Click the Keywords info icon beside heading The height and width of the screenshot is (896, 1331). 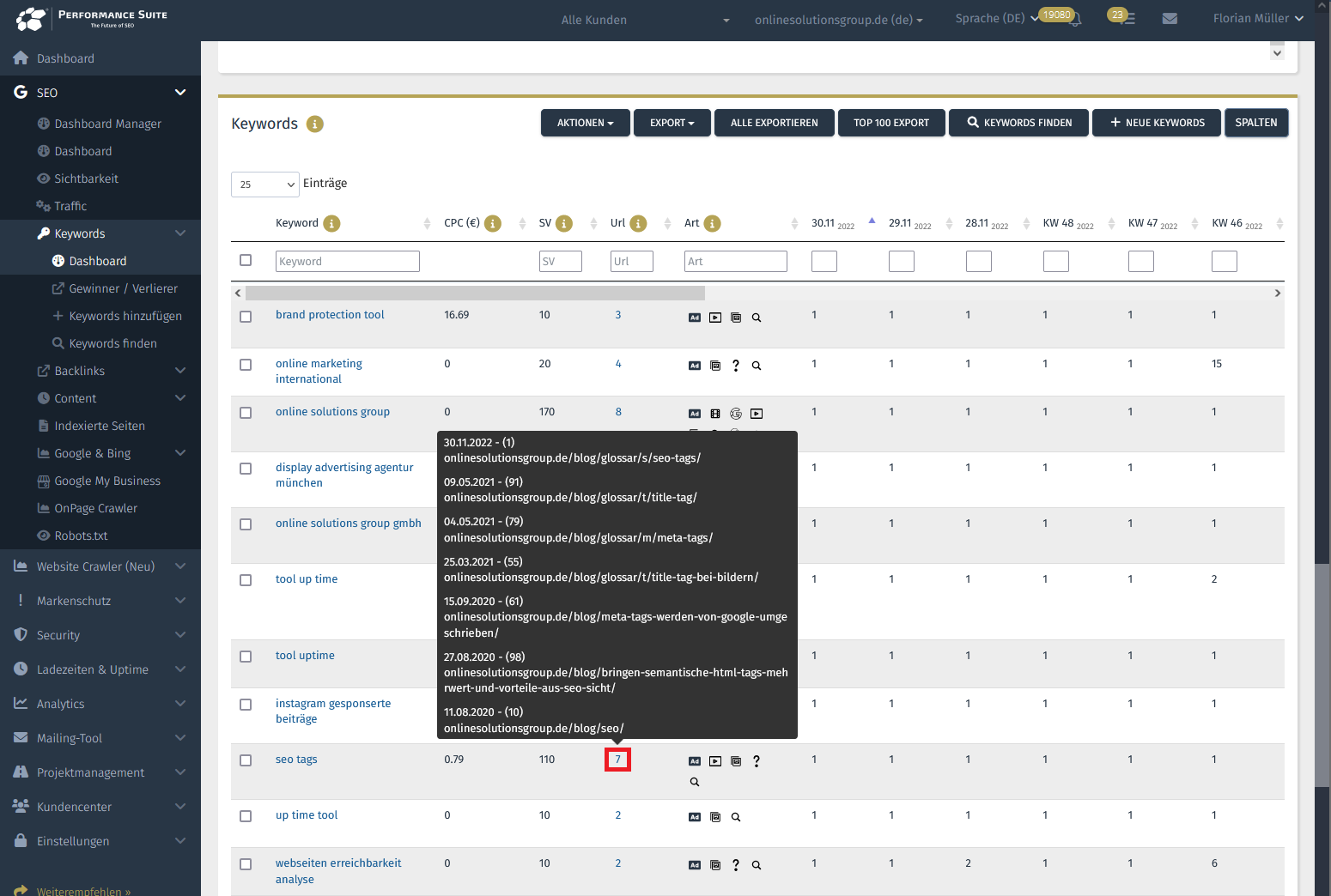pyautogui.click(x=315, y=124)
